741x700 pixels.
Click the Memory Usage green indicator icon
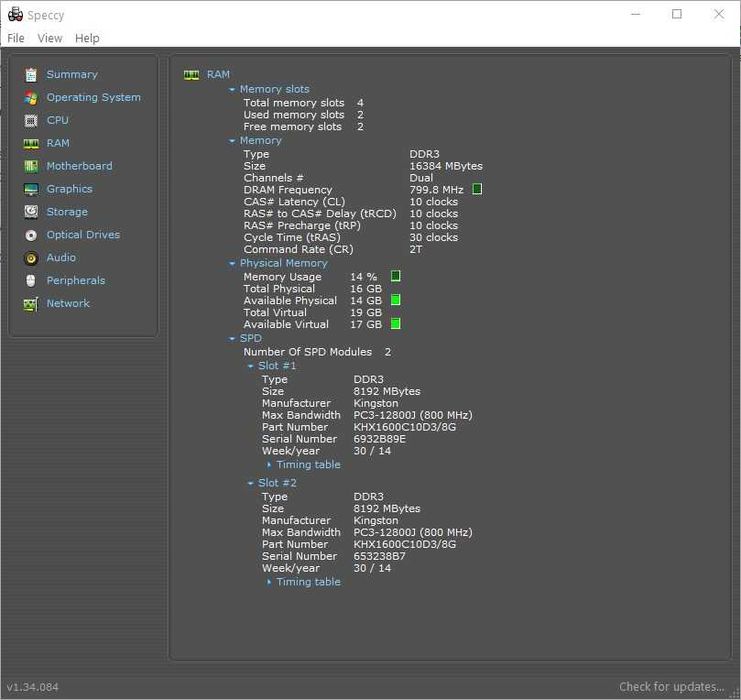[x=396, y=276]
